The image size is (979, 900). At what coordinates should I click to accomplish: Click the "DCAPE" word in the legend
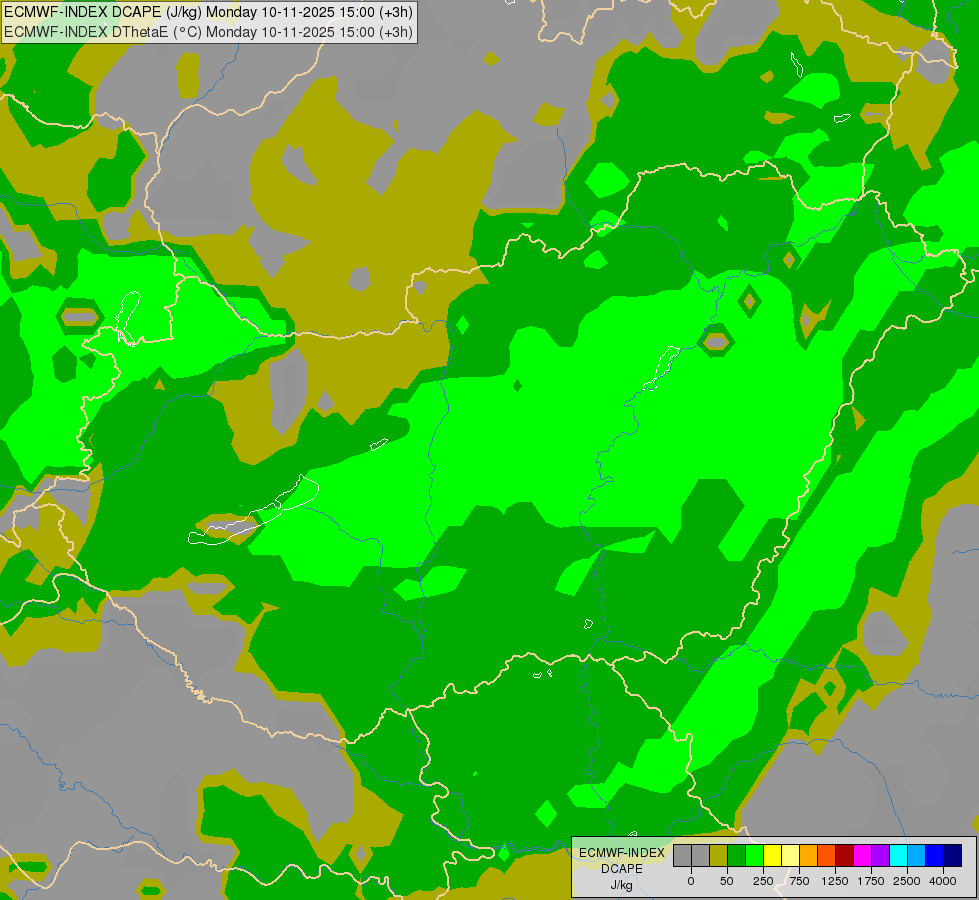pyautogui.click(x=622, y=869)
